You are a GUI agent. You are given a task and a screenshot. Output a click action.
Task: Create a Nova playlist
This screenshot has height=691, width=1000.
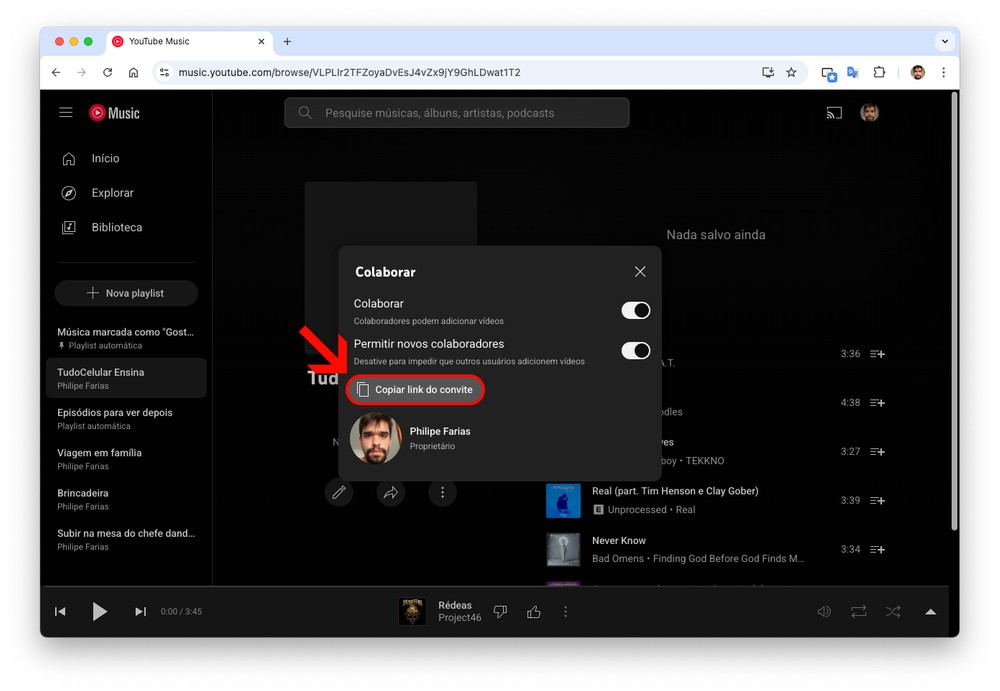point(126,293)
